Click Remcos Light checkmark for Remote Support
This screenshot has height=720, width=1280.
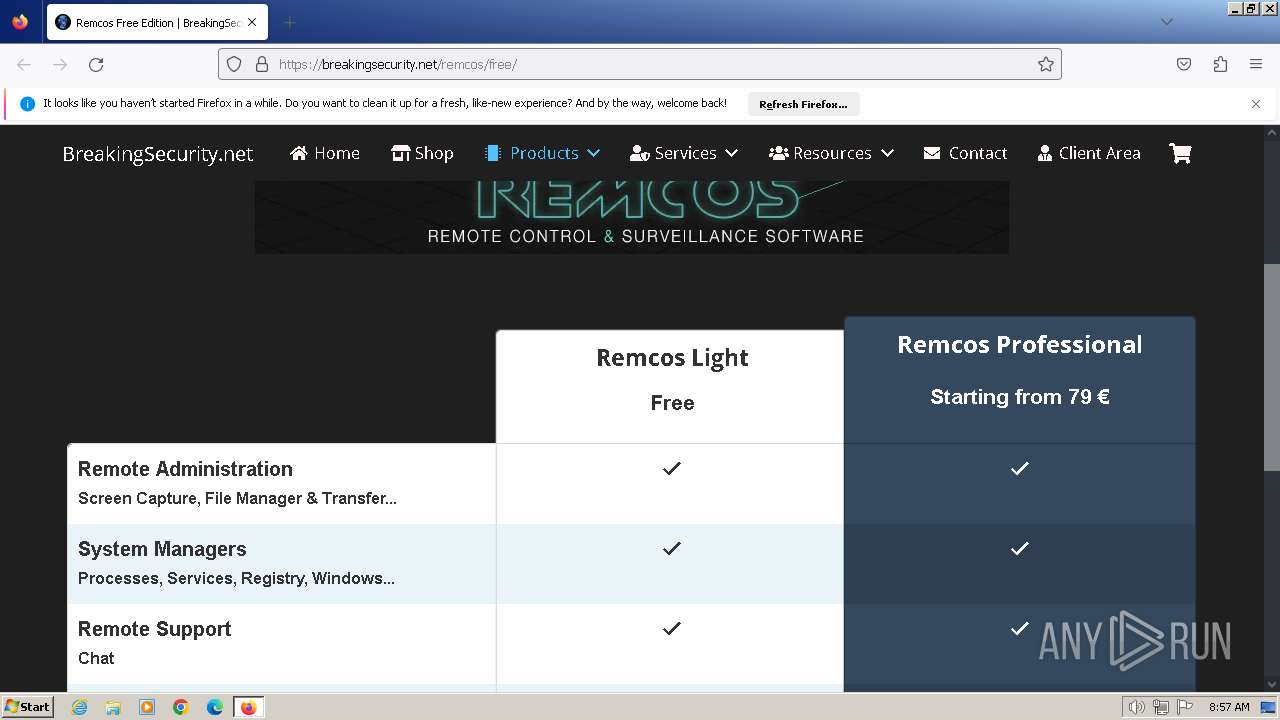[x=672, y=628]
